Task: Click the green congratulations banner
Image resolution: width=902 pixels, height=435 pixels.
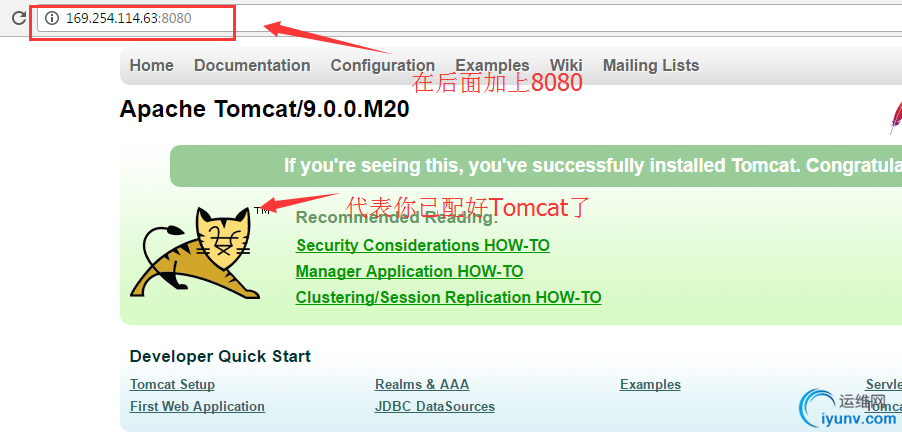Action: (x=536, y=166)
